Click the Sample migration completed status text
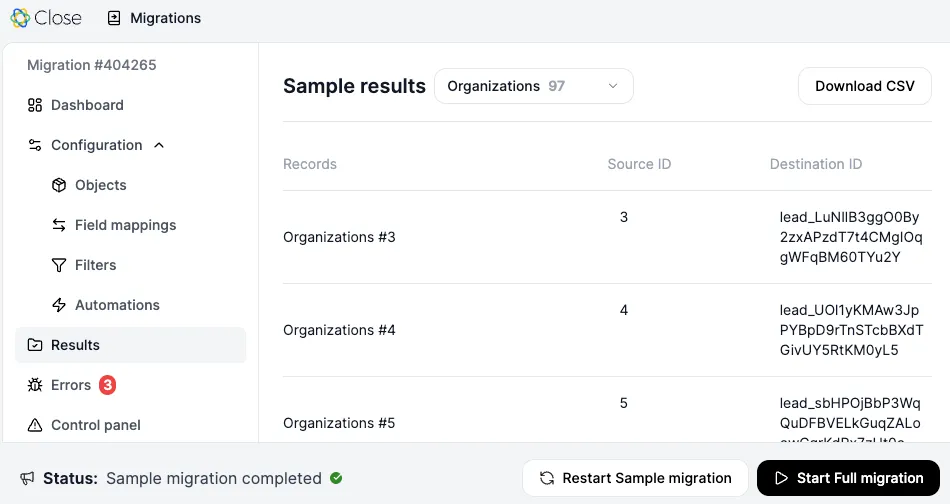 pos(214,479)
